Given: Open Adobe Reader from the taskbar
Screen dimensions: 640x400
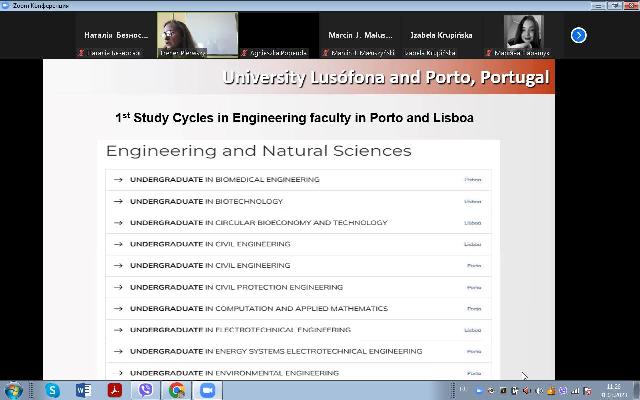Looking at the screenshot, I should pyautogui.click(x=115, y=391).
